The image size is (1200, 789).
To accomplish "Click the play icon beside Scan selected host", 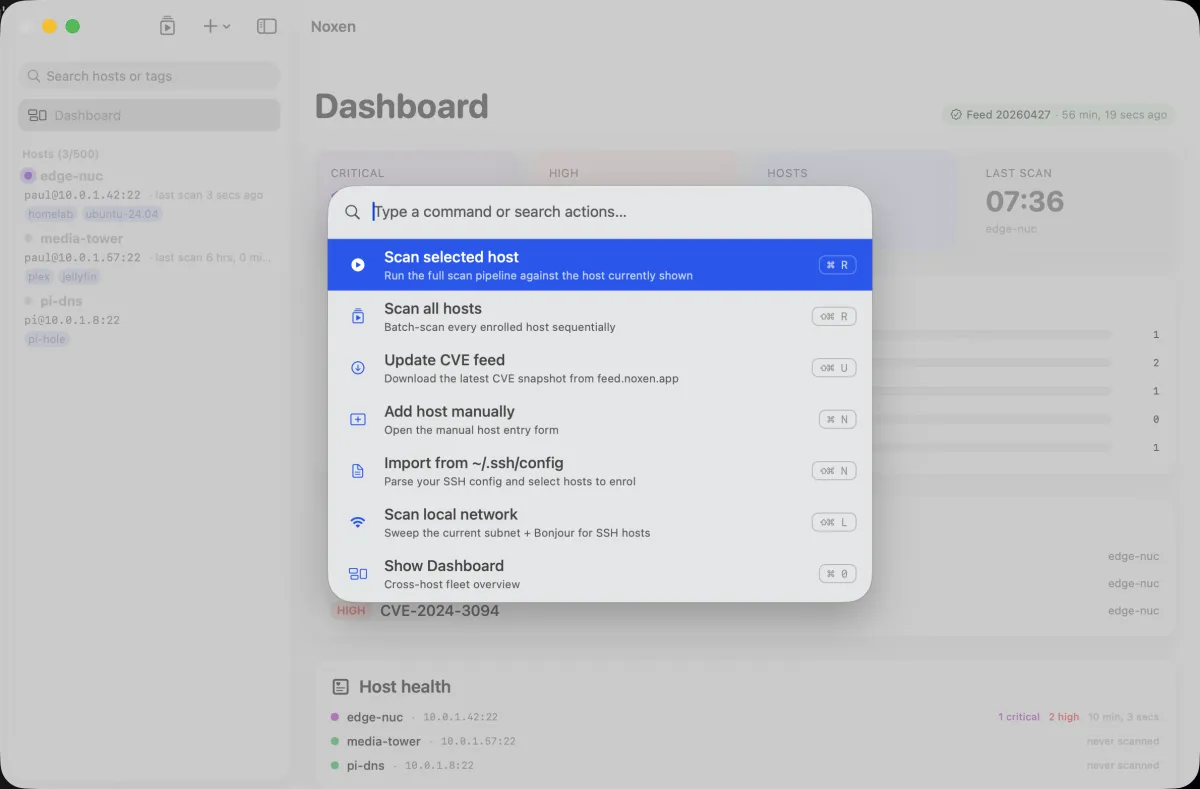I will [x=357, y=264].
